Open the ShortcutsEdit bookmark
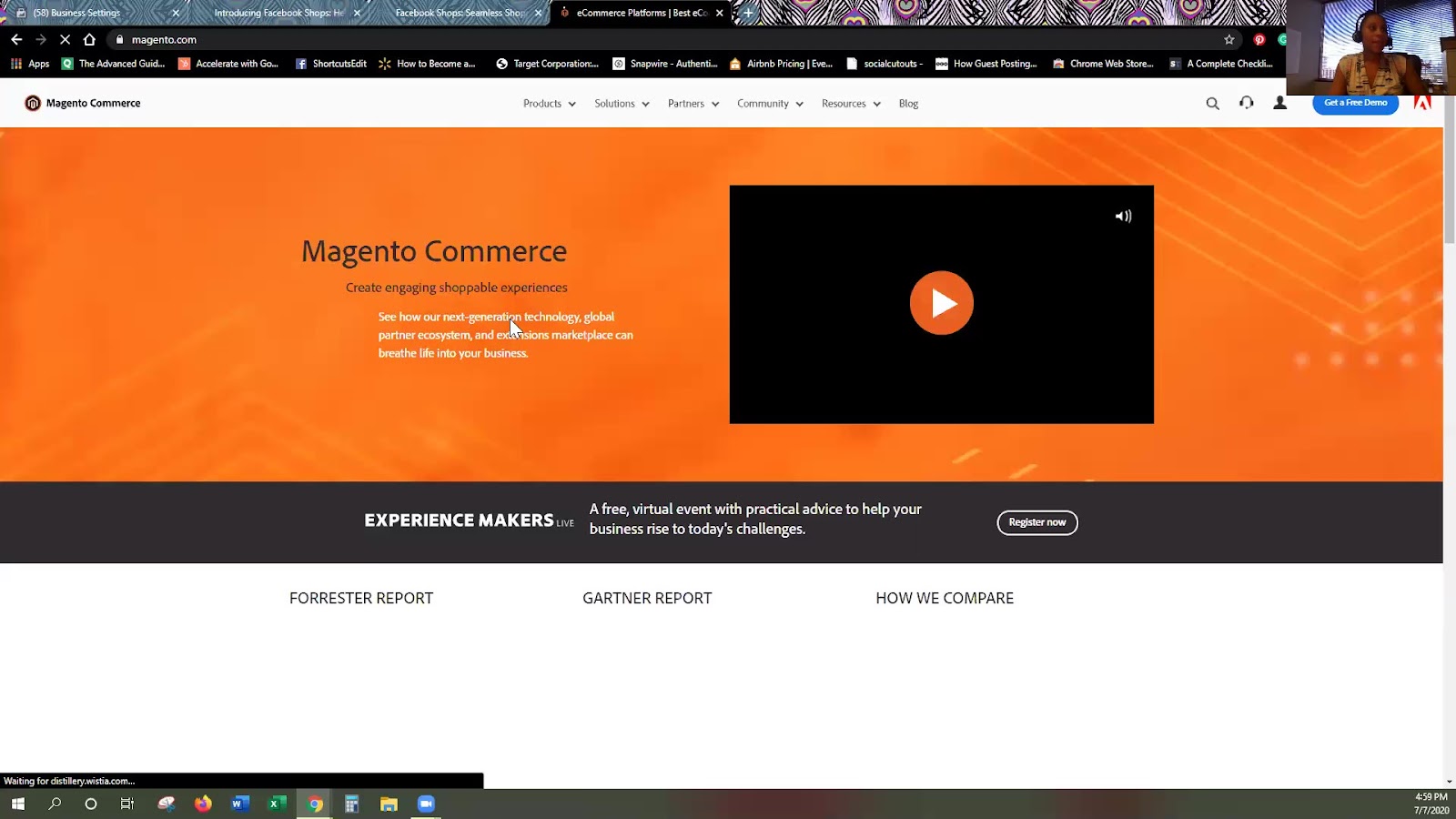The width and height of the screenshot is (1456, 819). 331,64
